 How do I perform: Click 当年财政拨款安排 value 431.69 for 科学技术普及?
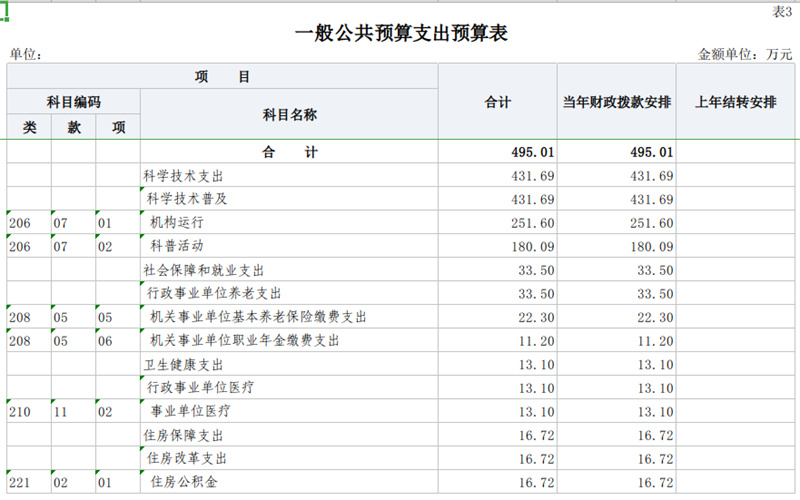pos(652,199)
